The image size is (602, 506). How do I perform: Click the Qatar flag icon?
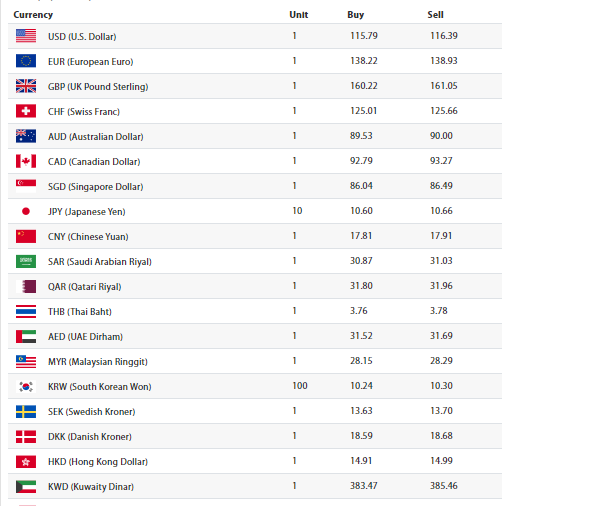(x=26, y=286)
